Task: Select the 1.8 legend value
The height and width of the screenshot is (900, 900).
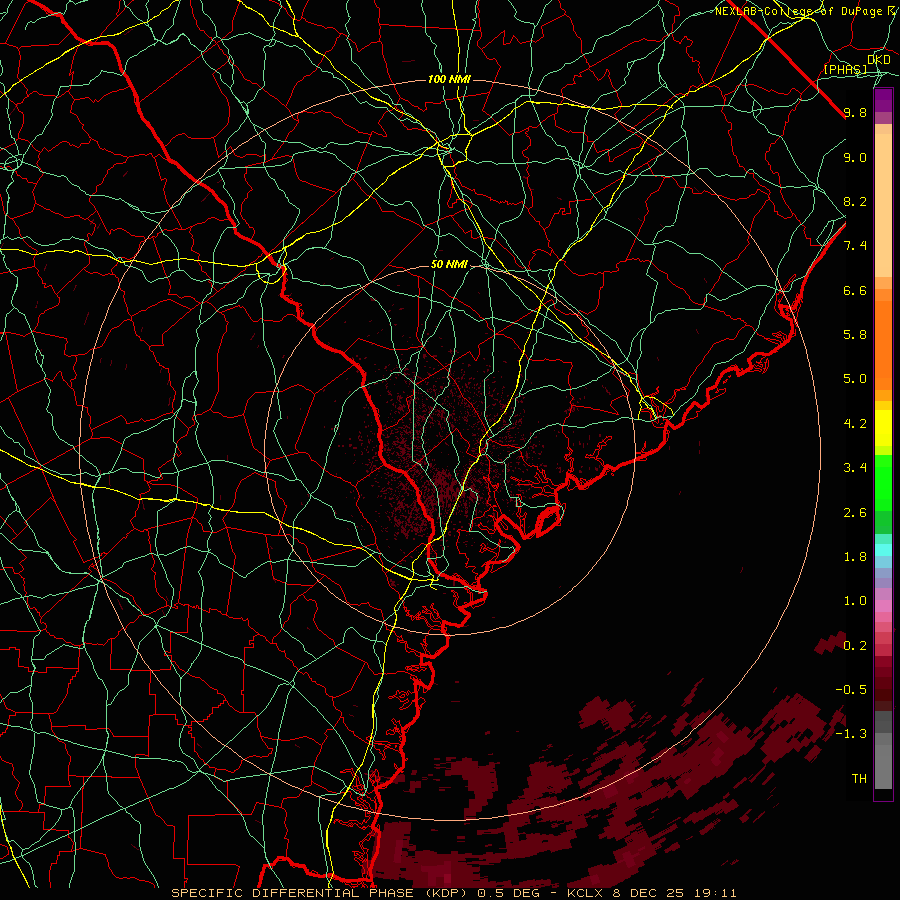Action: point(855,557)
